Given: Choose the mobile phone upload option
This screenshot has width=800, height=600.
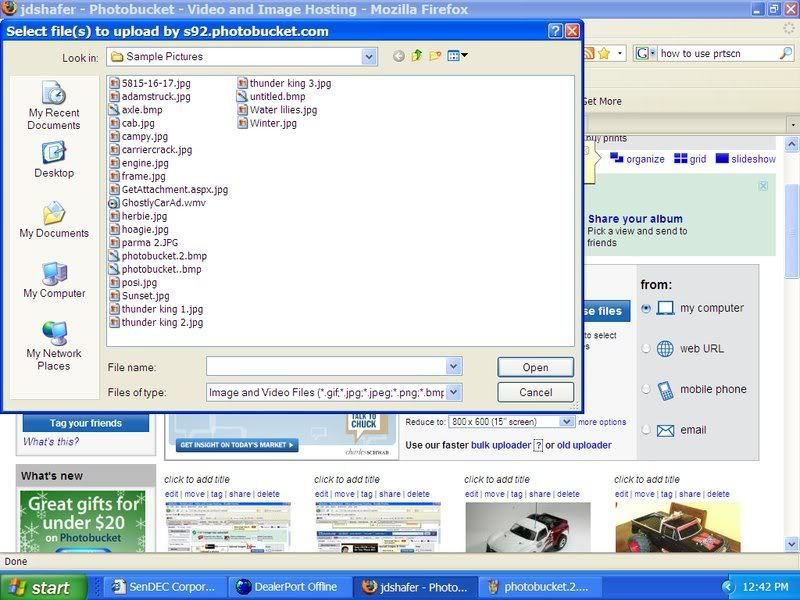Looking at the screenshot, I should pyautogui.click(x=646, y=389).
